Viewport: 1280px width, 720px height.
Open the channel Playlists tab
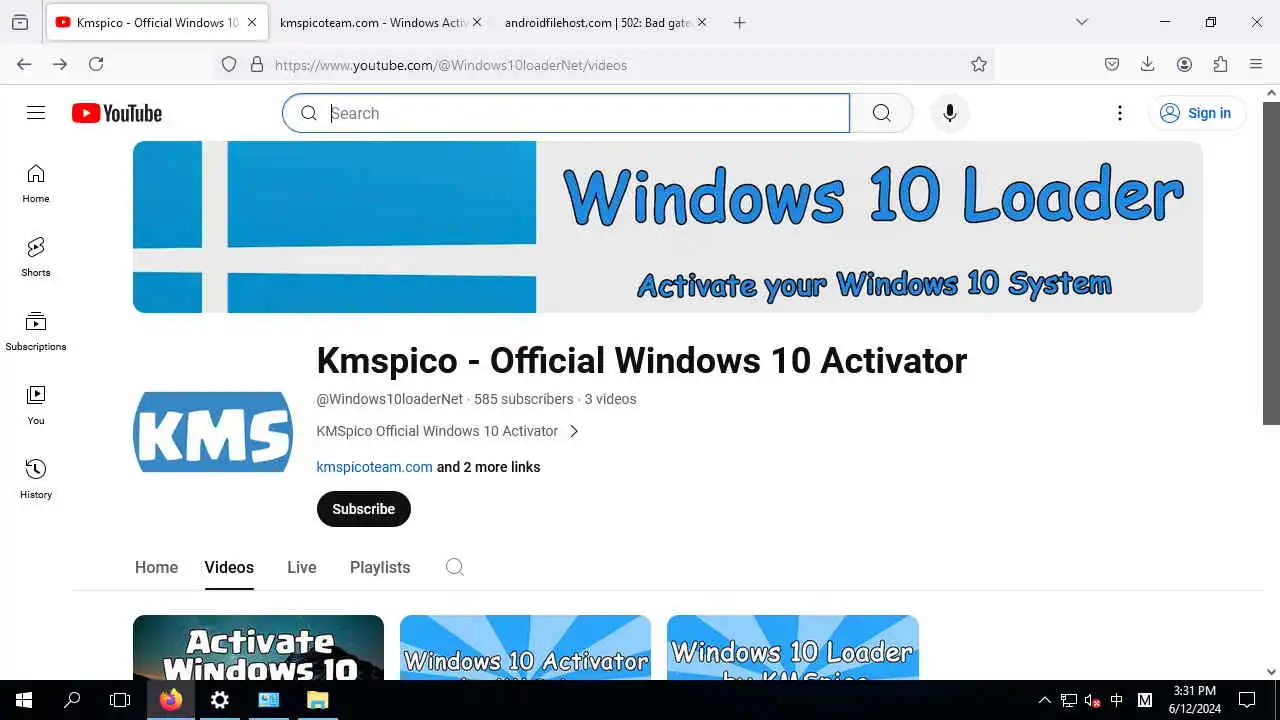(x=380, y=567)
